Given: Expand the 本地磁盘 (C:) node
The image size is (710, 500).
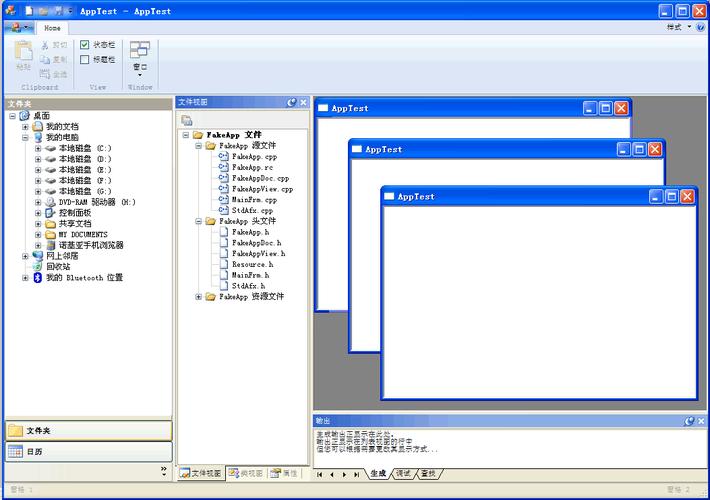Looking at the screenshot, I should pos(38,148).
